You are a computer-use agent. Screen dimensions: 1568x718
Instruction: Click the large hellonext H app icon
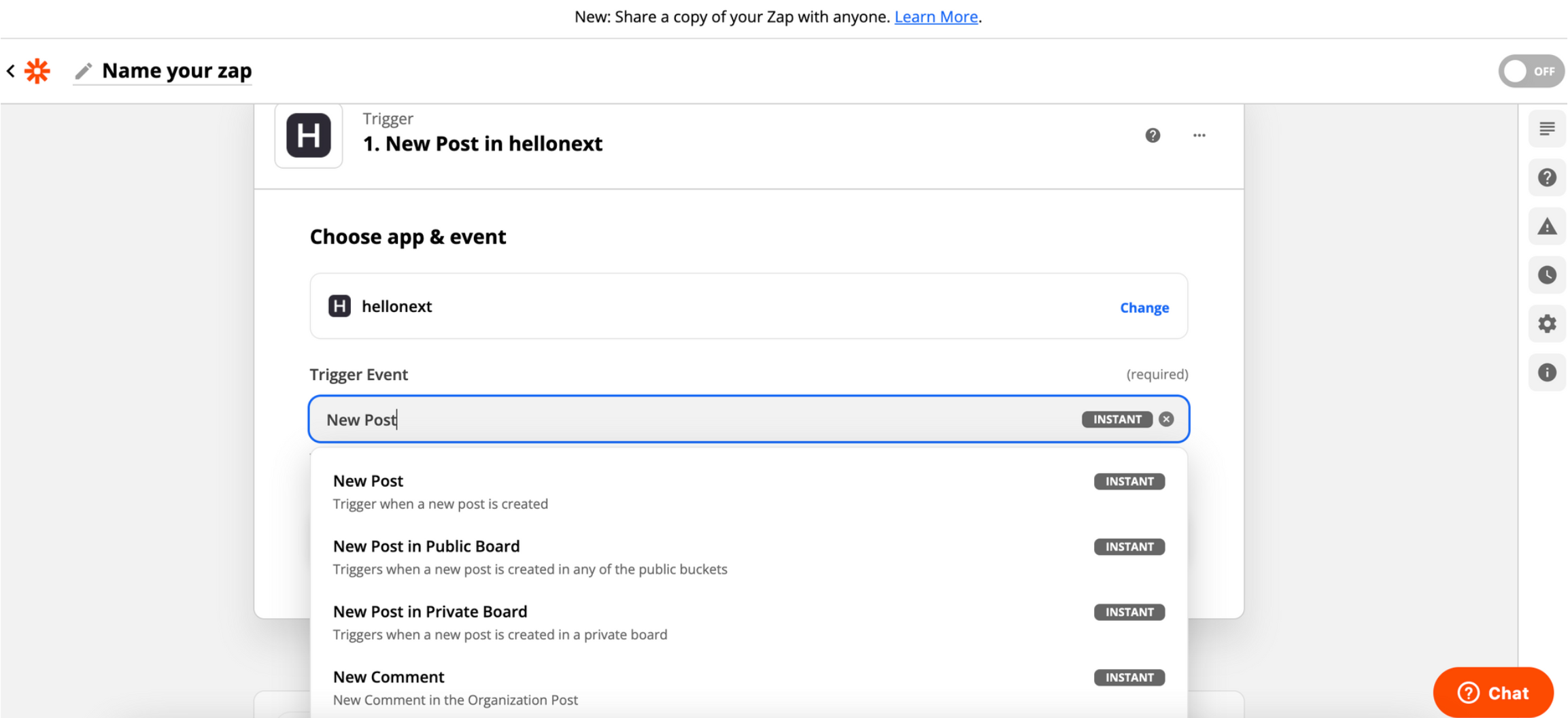point(309,135)
